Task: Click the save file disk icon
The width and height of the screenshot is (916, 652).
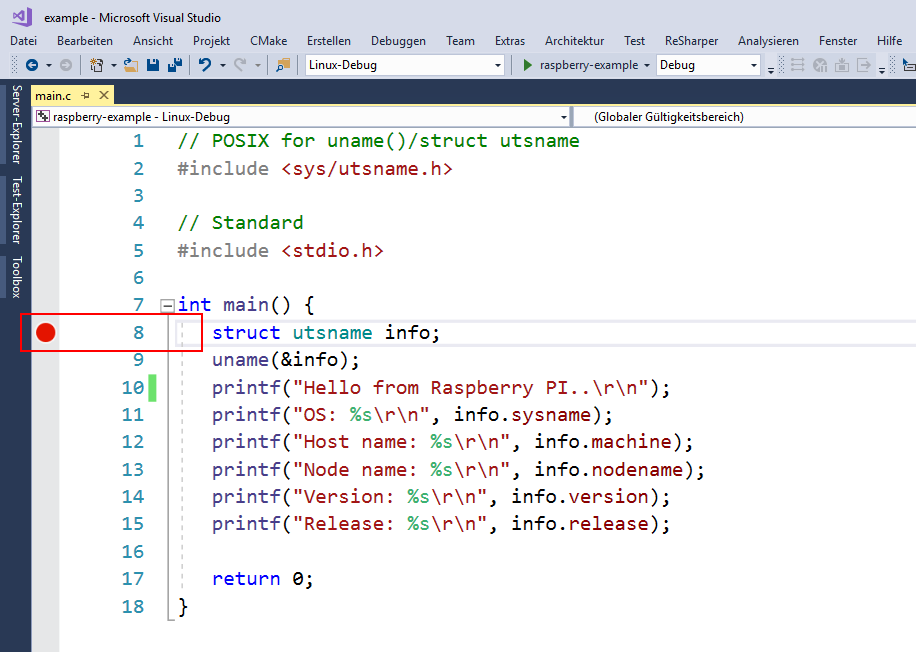Action: click(153, 65)
